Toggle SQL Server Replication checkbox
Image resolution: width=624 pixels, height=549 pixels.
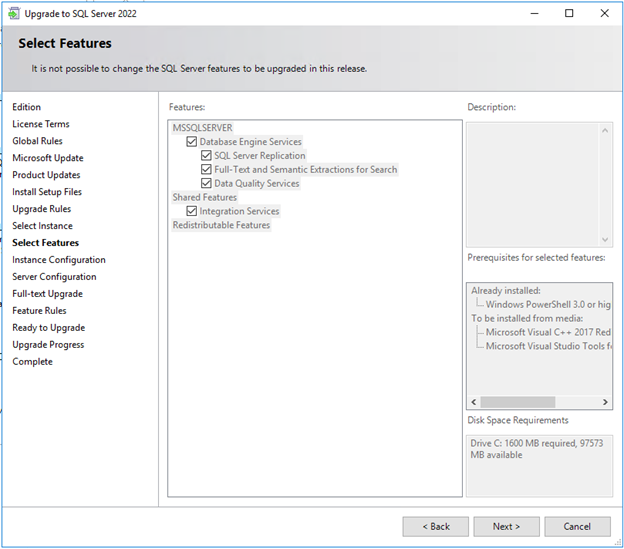(x=206, y=156)
